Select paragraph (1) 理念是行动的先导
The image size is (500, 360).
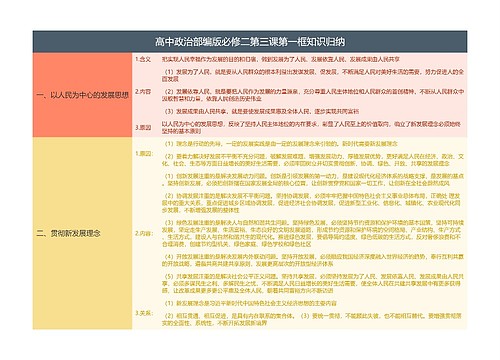point(281,144)
